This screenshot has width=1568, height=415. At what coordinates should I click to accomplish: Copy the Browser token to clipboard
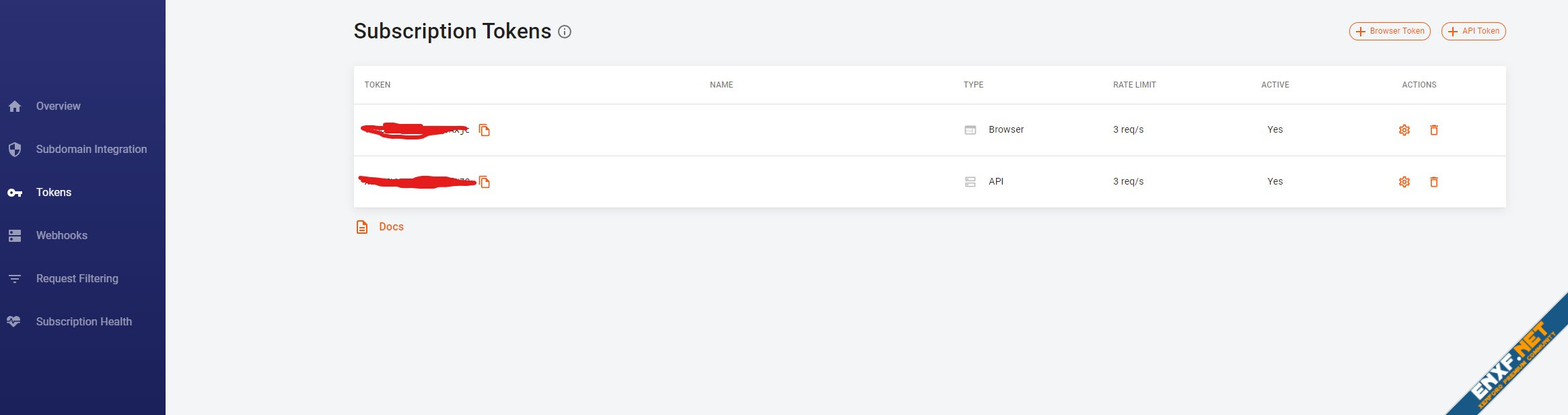[484, 130]
